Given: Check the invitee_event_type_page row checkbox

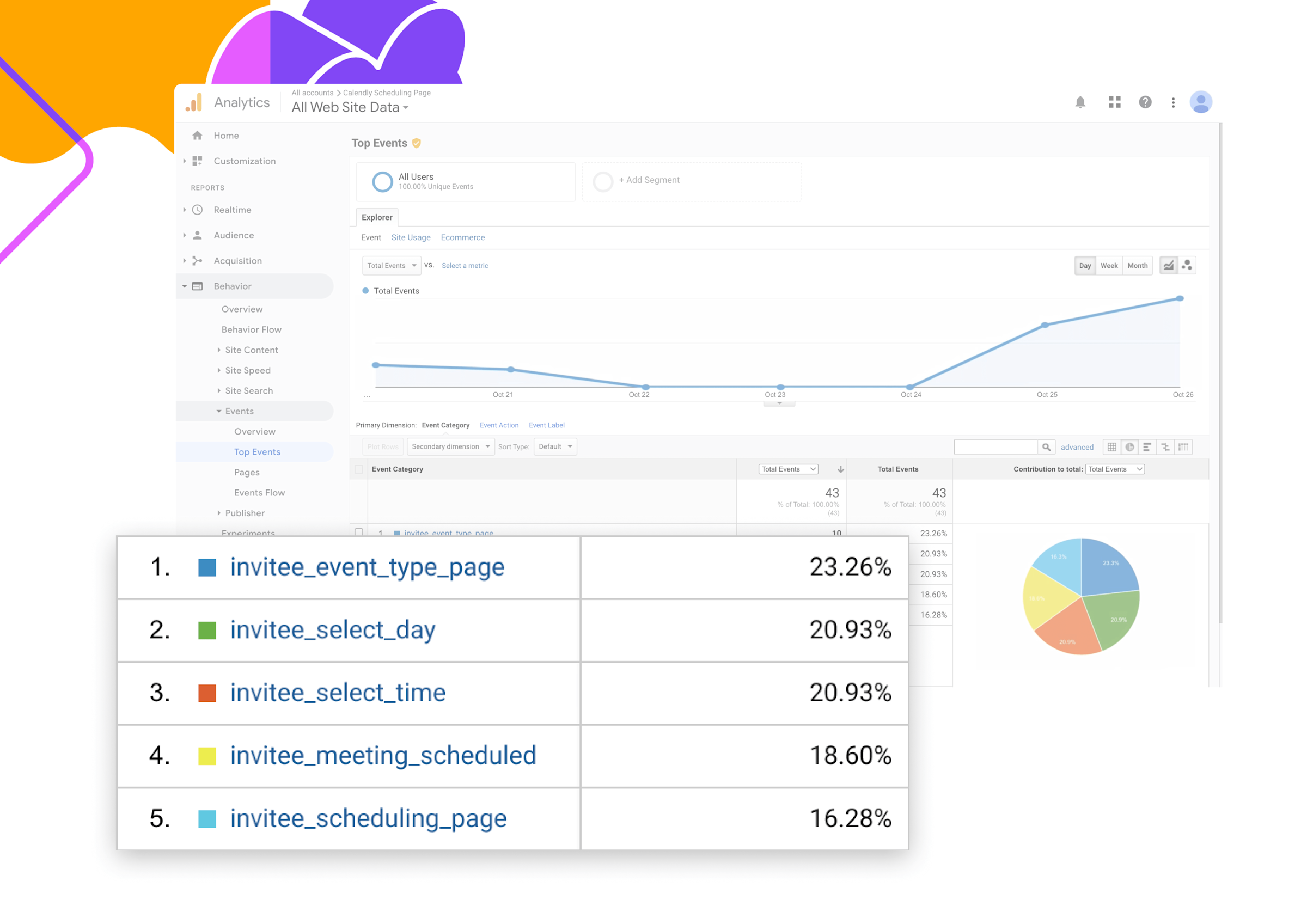Looking at the screenshot, I should [x=359, y=532].
